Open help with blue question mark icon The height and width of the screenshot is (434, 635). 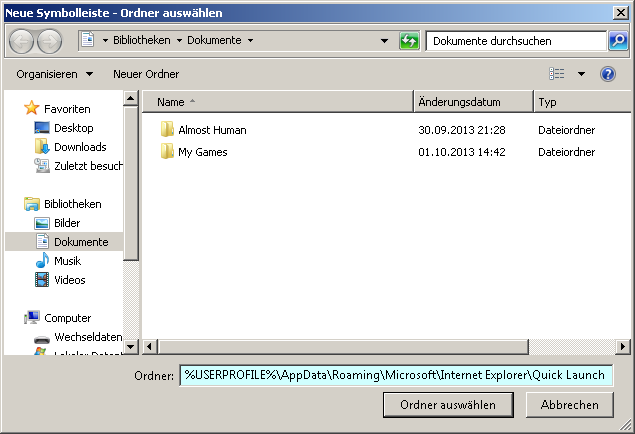pos(608,74)
